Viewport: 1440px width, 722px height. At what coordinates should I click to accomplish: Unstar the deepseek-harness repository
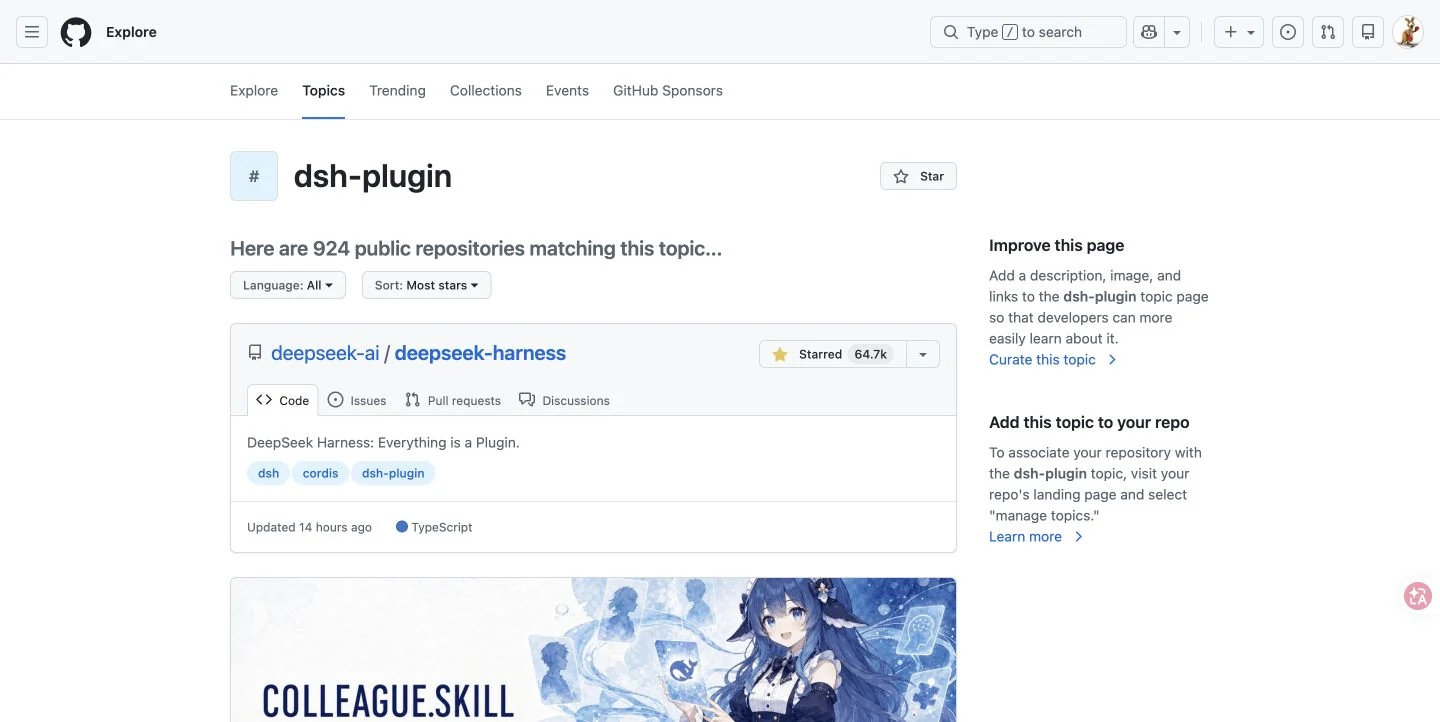click(x=833, y=354)
